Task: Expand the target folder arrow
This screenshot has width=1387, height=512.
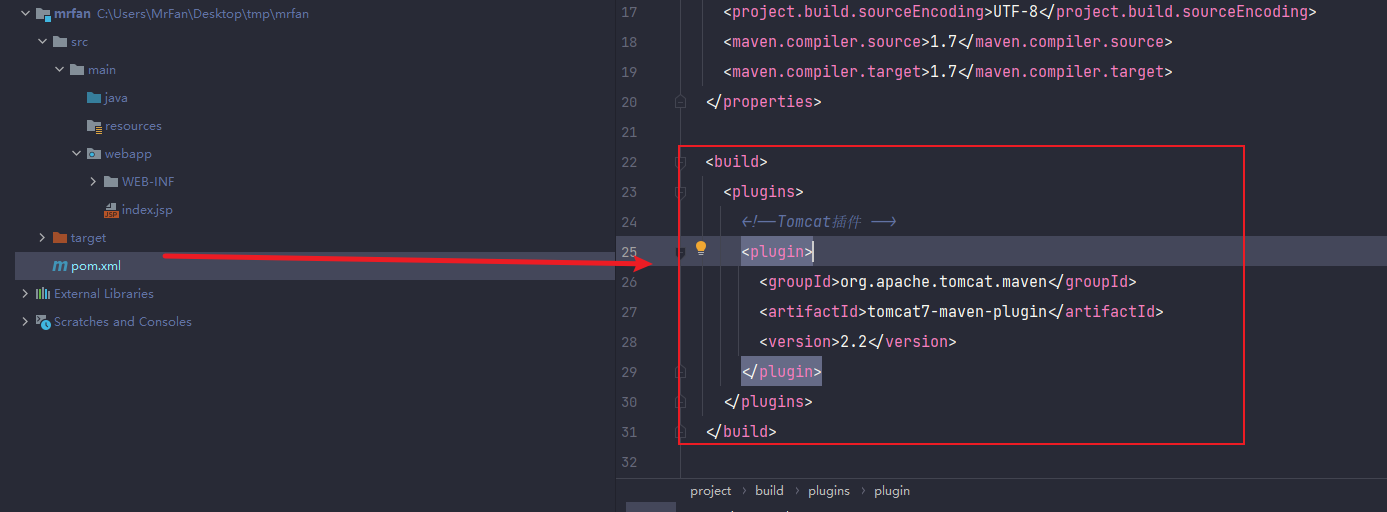Action: click(x=42, y=238)
